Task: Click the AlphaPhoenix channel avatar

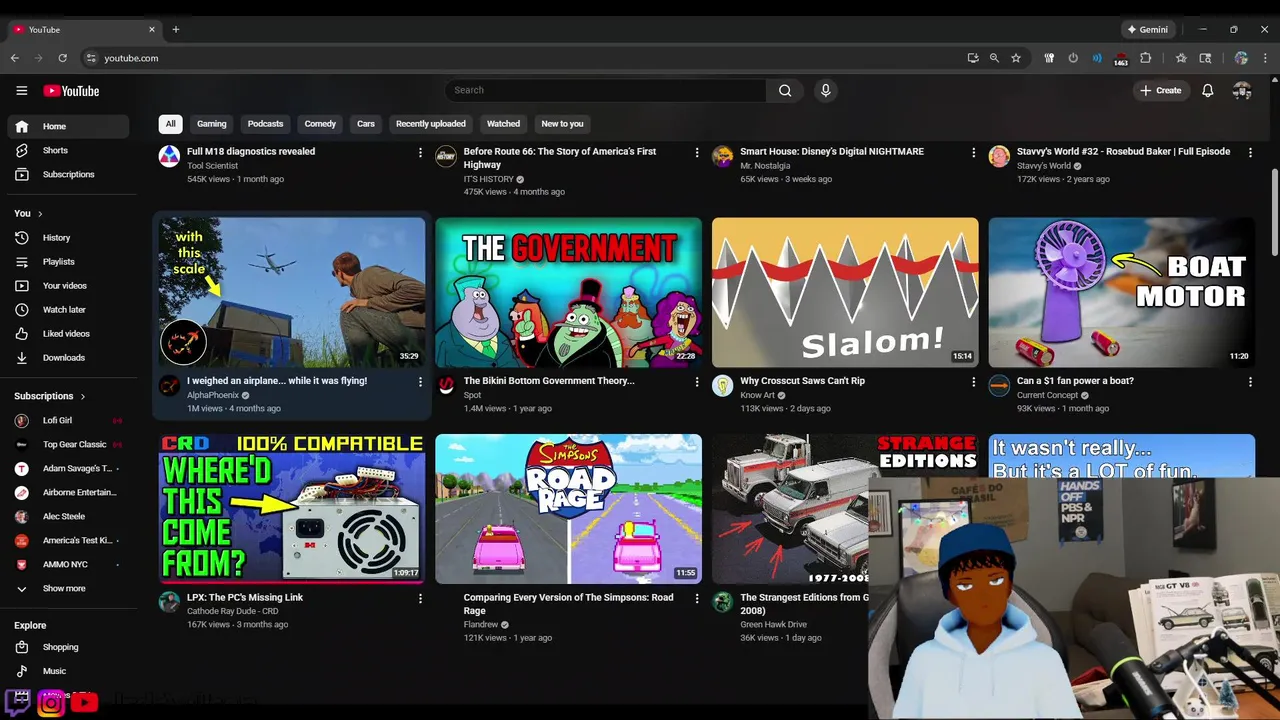Action: (170, 387)
